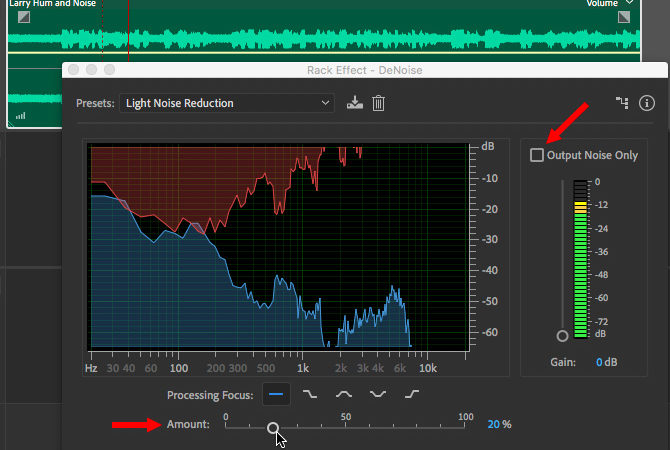Screen dimensions: 670x450
Task: Select the lower-frequencies Processing Focus button
Action: 310,394
